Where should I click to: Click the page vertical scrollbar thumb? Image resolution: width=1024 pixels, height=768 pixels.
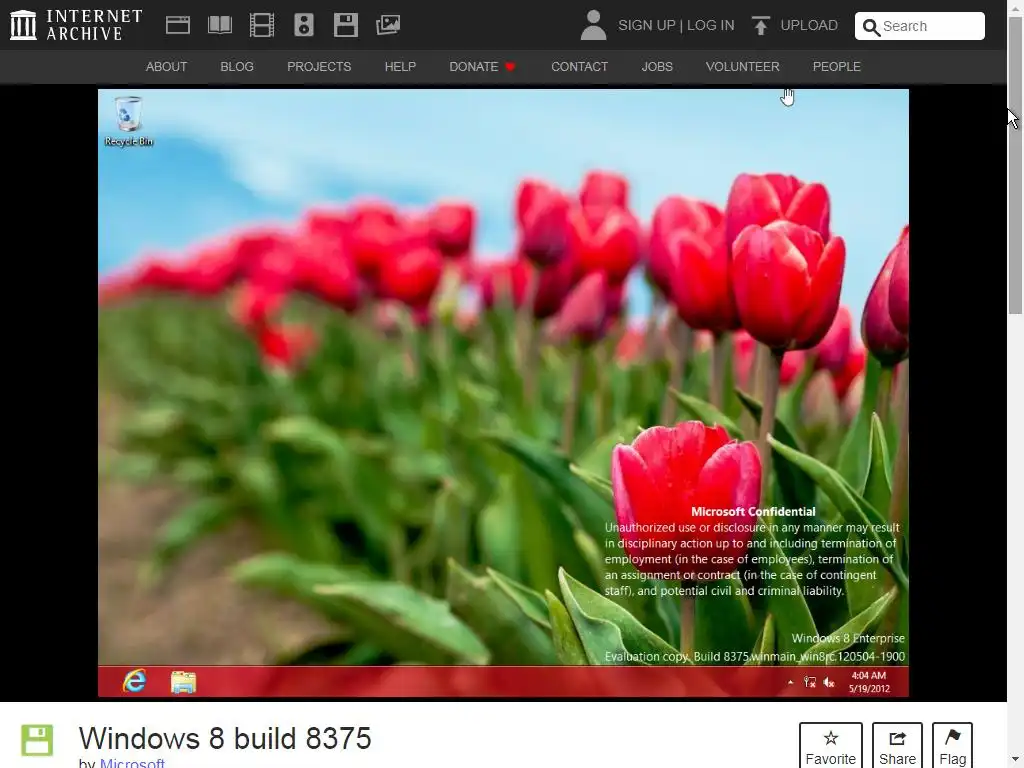click(x=1015, y=166)
